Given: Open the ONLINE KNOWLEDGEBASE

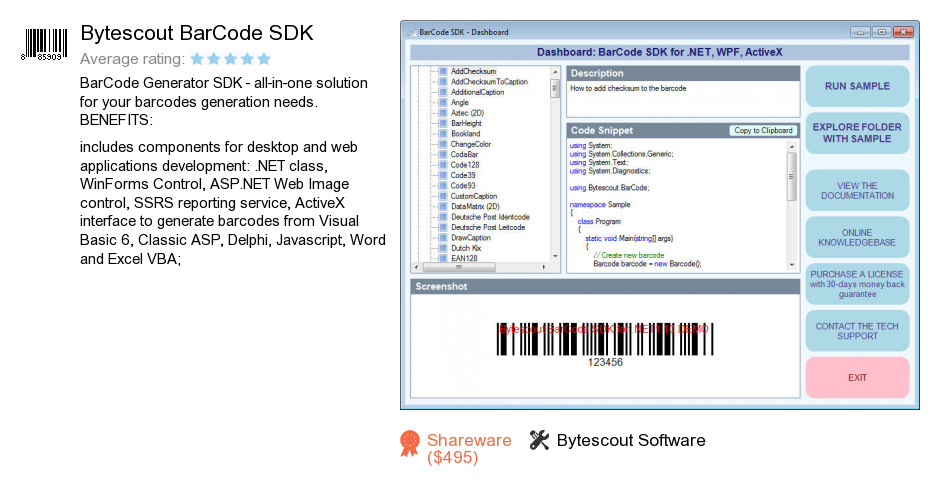Looking at the screenshot, I should [x=857, y=238].
